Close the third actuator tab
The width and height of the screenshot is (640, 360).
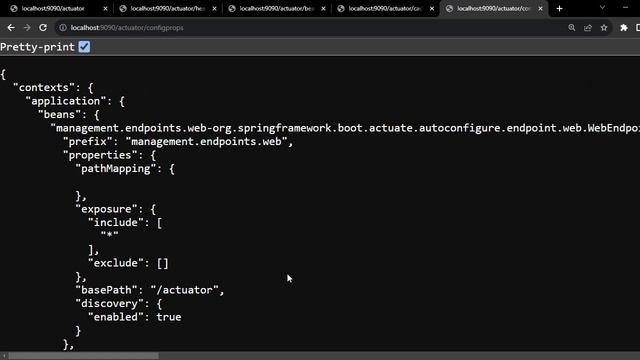coord(323,9)
